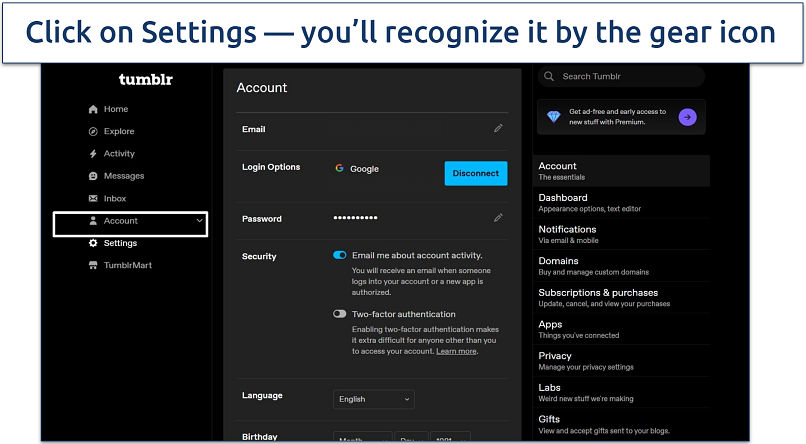Open Messages in the left menu

click(x=124, y=176)
